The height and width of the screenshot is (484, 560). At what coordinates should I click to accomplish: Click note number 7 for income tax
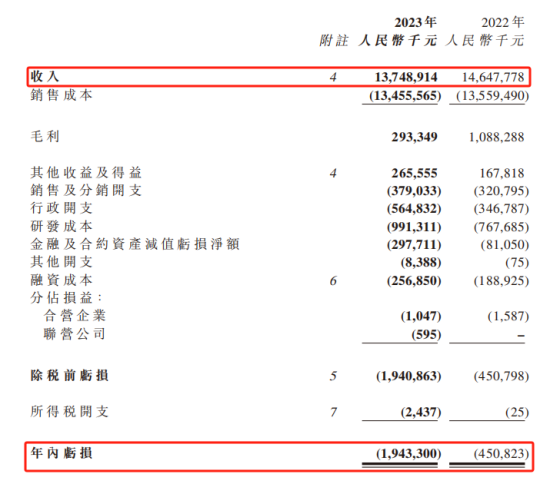[333, 412]
